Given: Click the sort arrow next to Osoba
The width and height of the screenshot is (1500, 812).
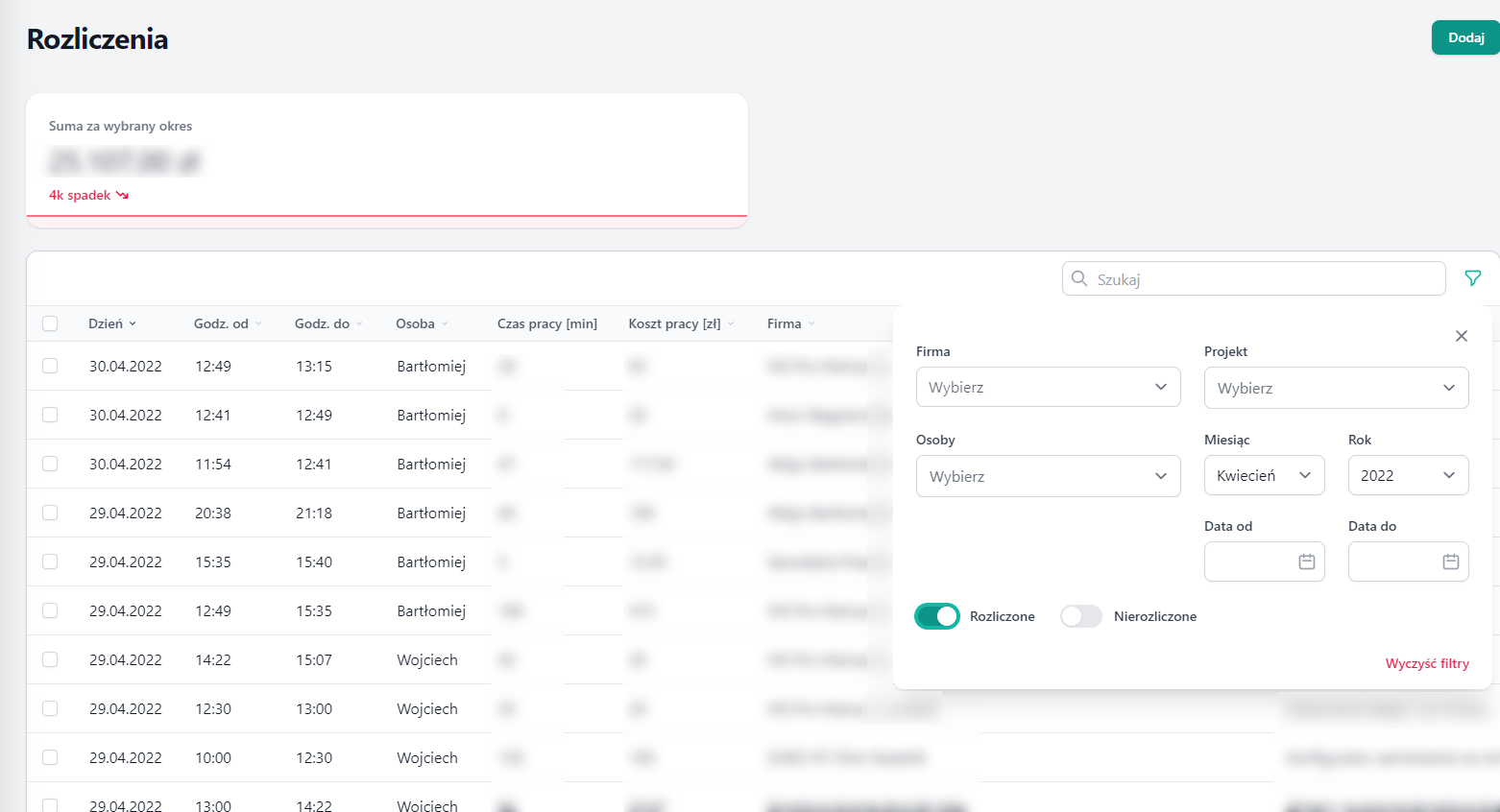Looking at the screenshot, I should [444, 323].
